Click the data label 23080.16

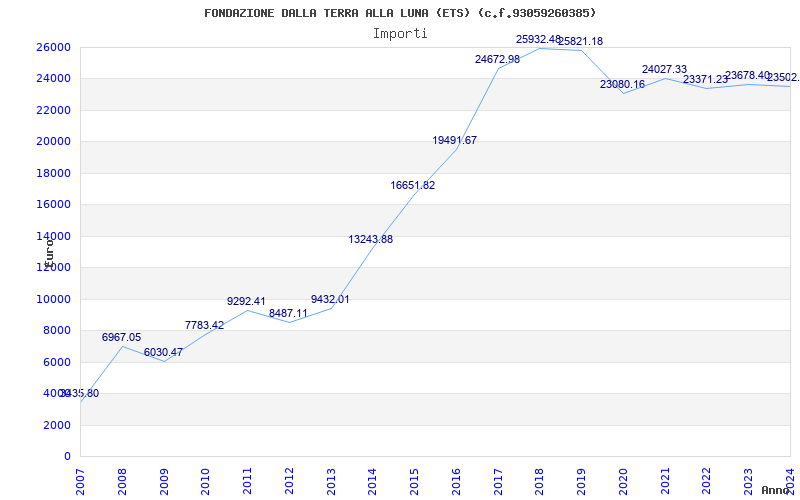[622, 85]
